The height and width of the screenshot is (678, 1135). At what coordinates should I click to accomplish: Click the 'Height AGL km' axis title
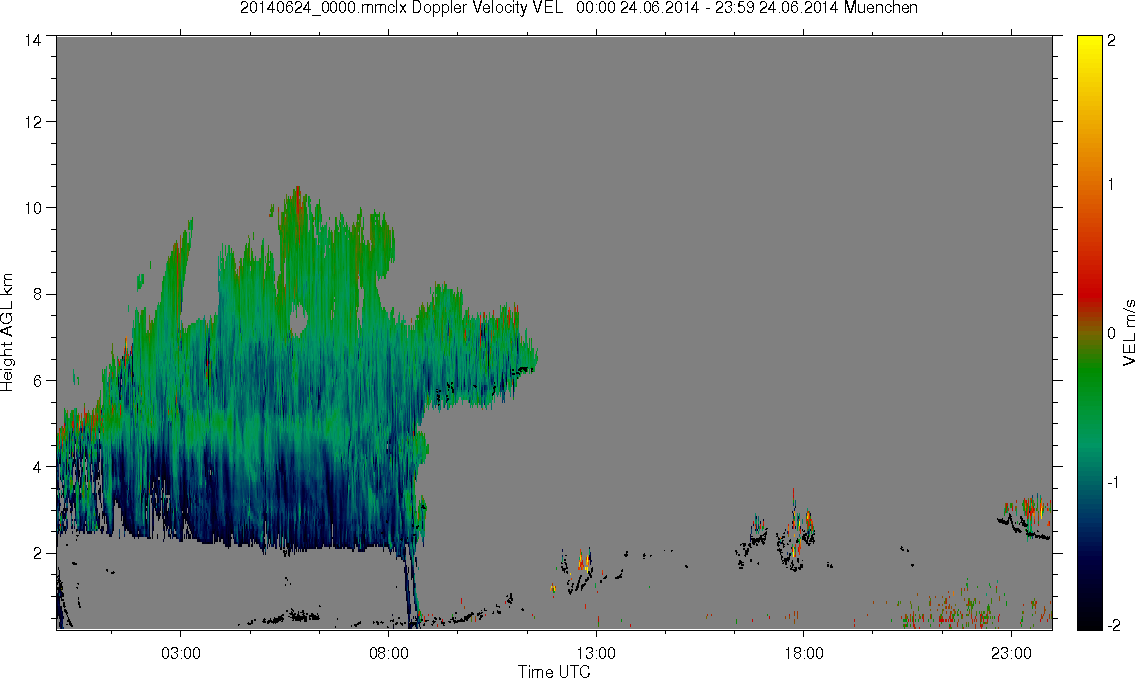[8, 333]
